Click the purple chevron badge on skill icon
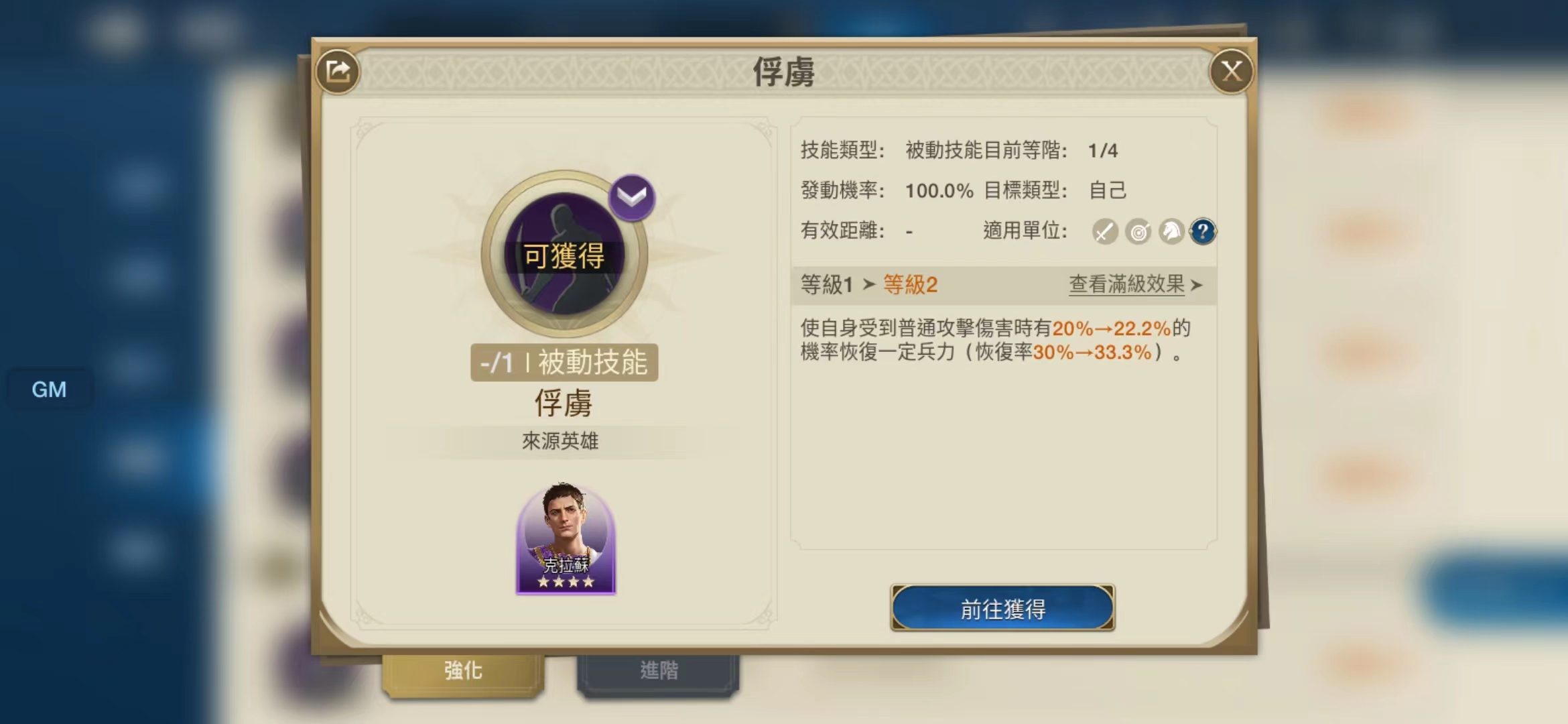This screenshot has height=724, width=1568. (631, 197)
